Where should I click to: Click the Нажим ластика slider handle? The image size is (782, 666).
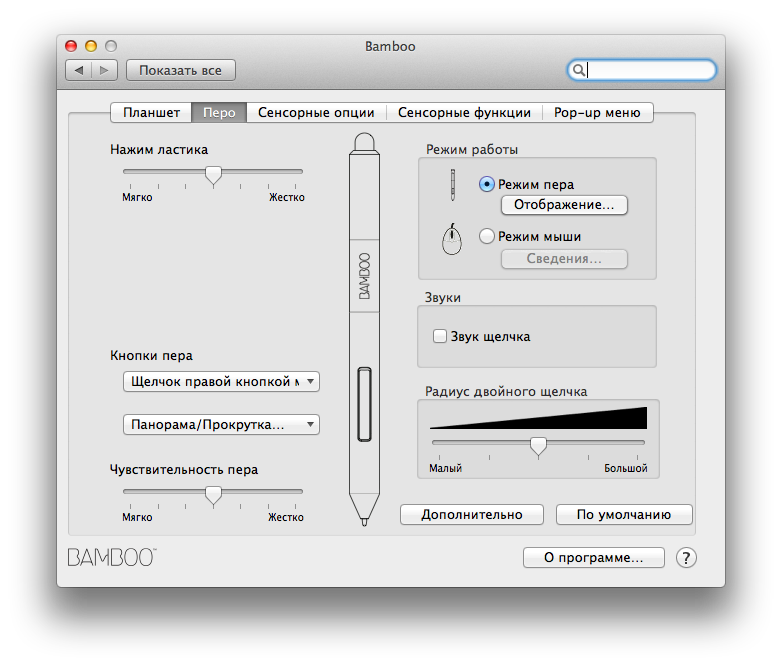tap(213, 176)
